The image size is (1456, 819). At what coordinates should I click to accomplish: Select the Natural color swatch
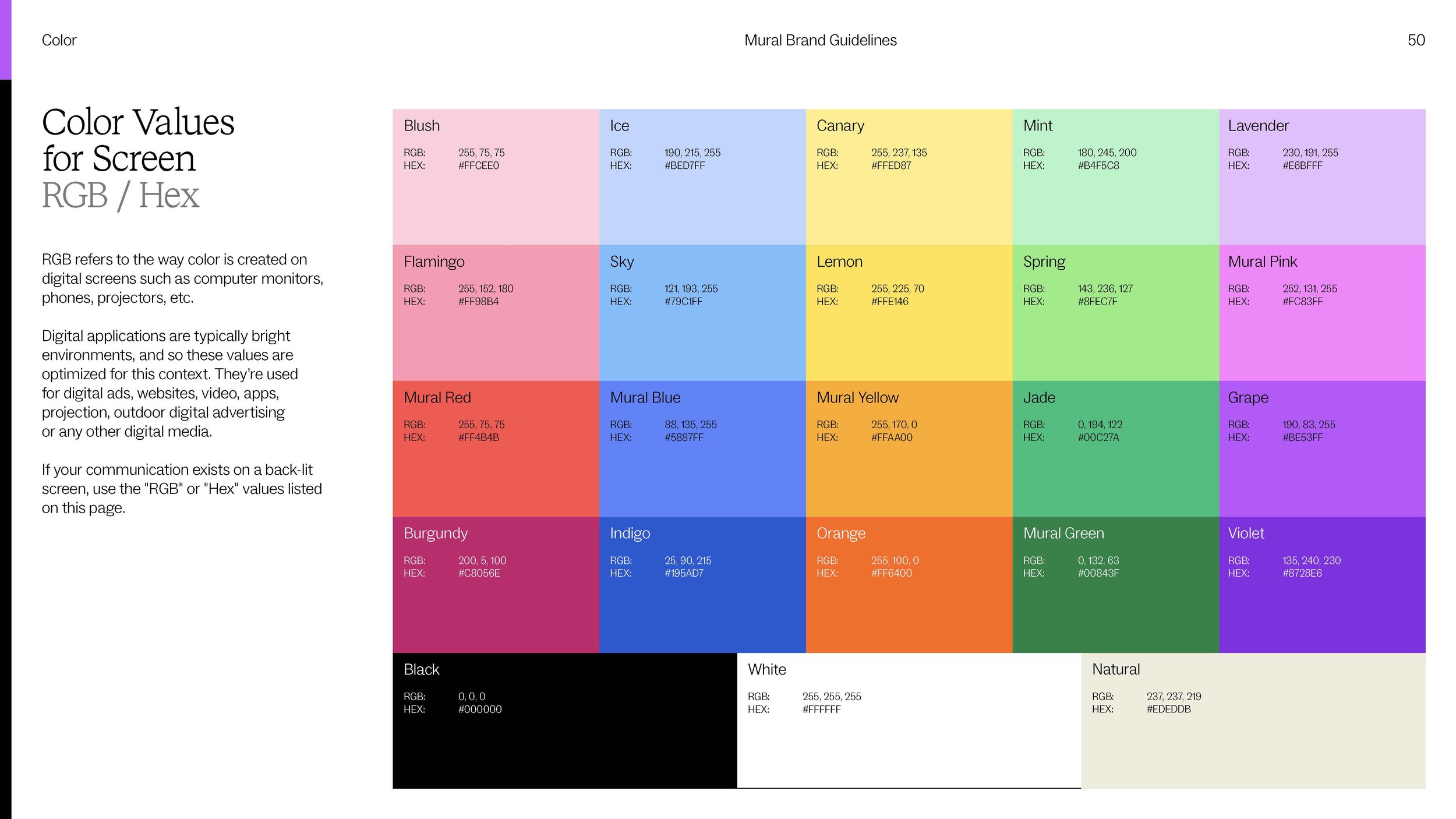(x=1253, y=721)
